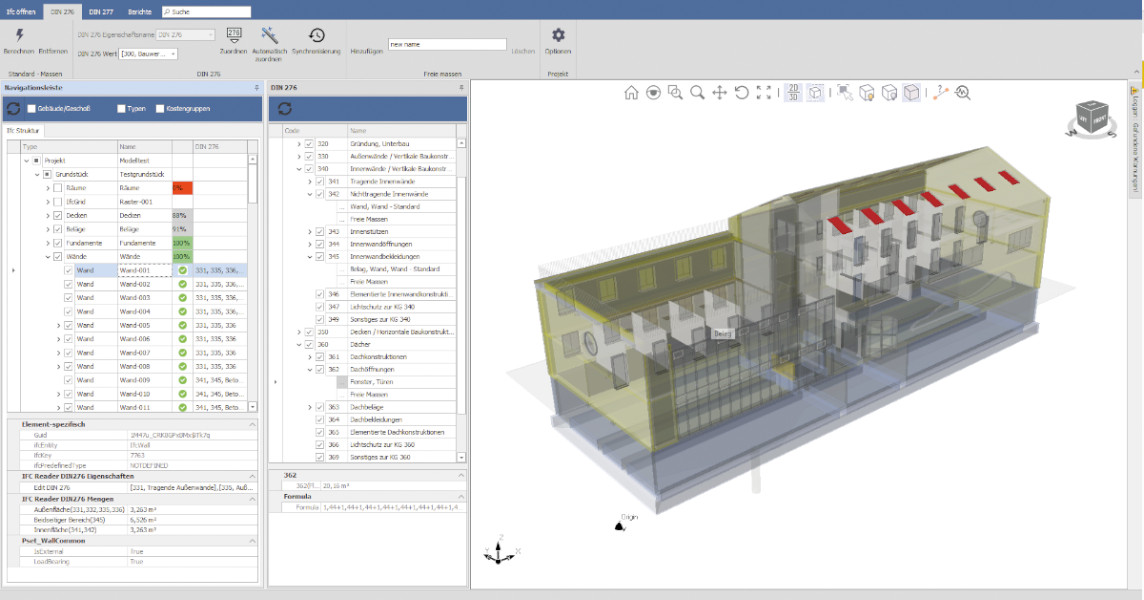Collapse the Projekt tree node
Screen dimensions: 1144x600
click(26, 161)
